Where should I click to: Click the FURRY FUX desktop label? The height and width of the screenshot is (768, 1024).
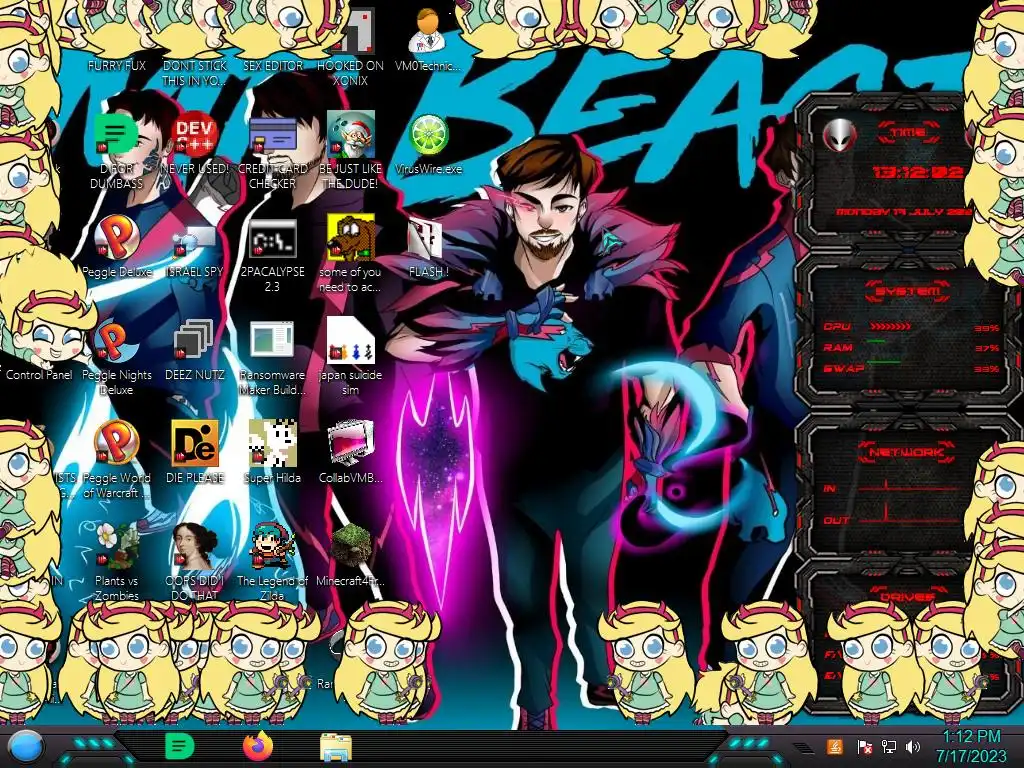pos(117,65)
